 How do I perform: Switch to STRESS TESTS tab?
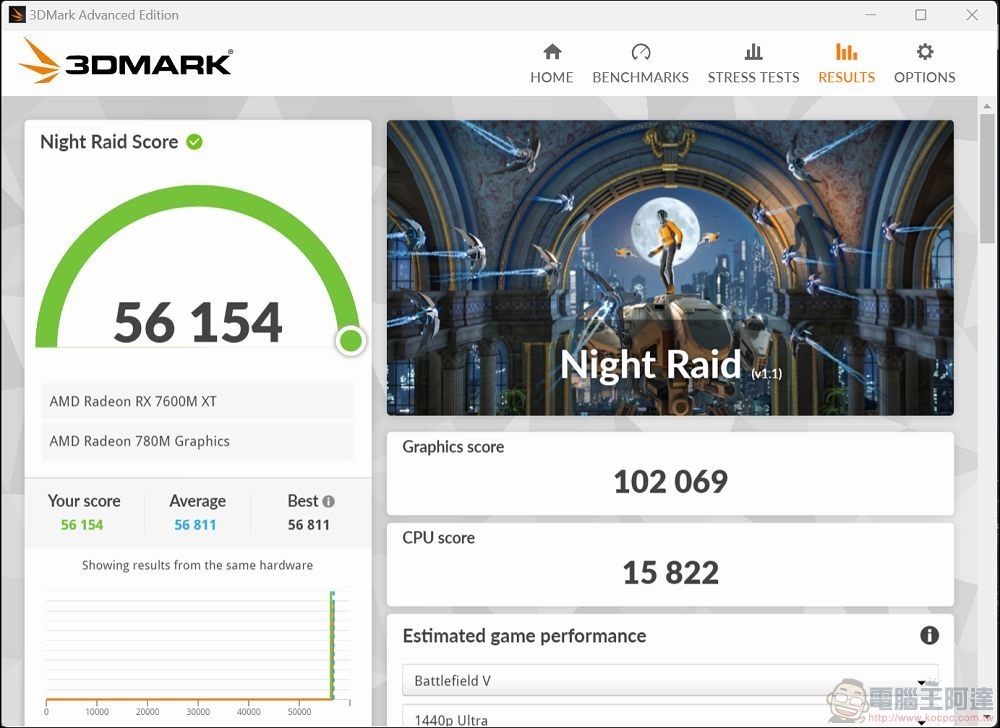point(753,64)
